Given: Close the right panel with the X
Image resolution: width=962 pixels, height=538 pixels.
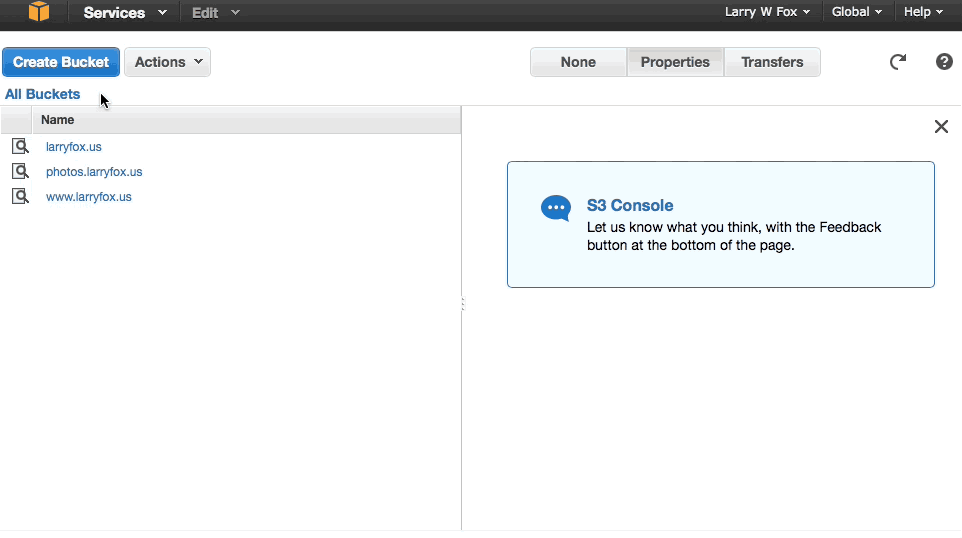Looking at the screenshot, I should click(941, 126).
